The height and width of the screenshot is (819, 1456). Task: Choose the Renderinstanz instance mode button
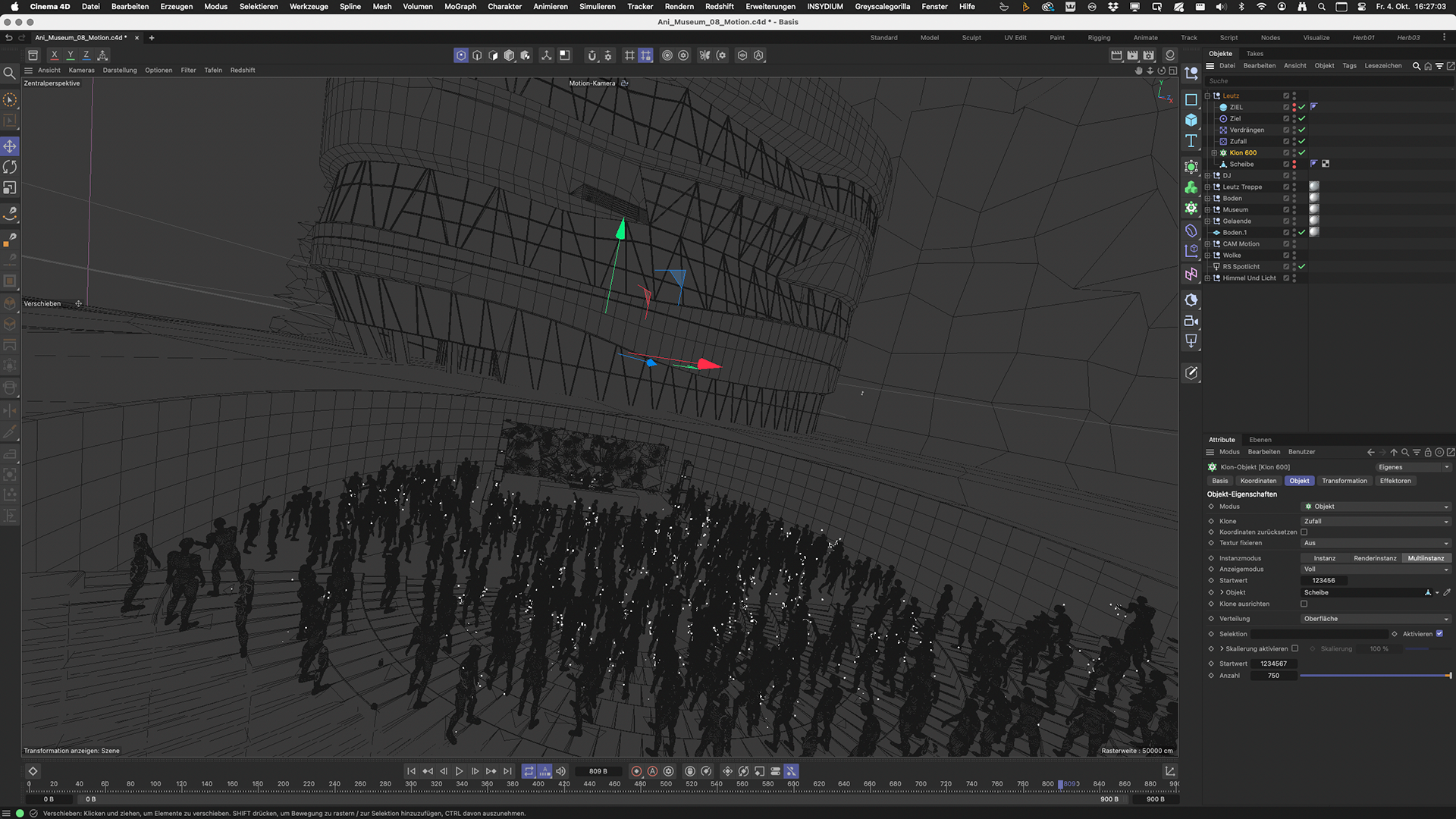coord(1375,558)
